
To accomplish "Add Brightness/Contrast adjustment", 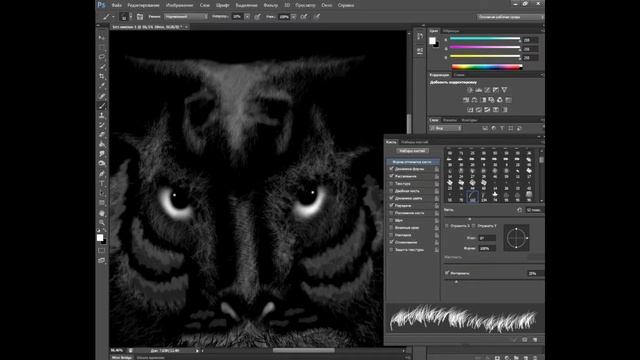I will point(470,90).
